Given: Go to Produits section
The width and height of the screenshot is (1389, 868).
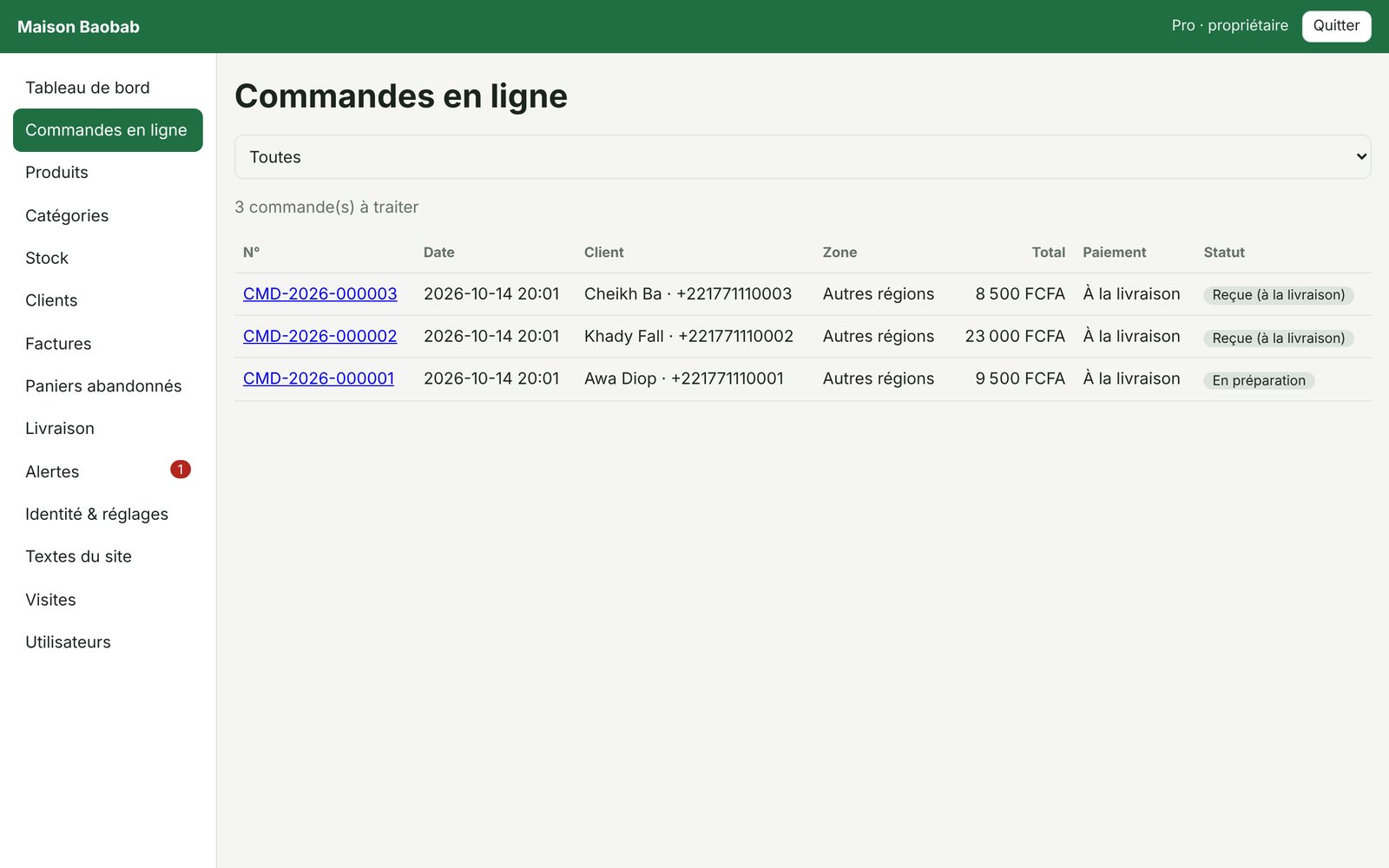Looking at the screenshot, I should [108, 173].
